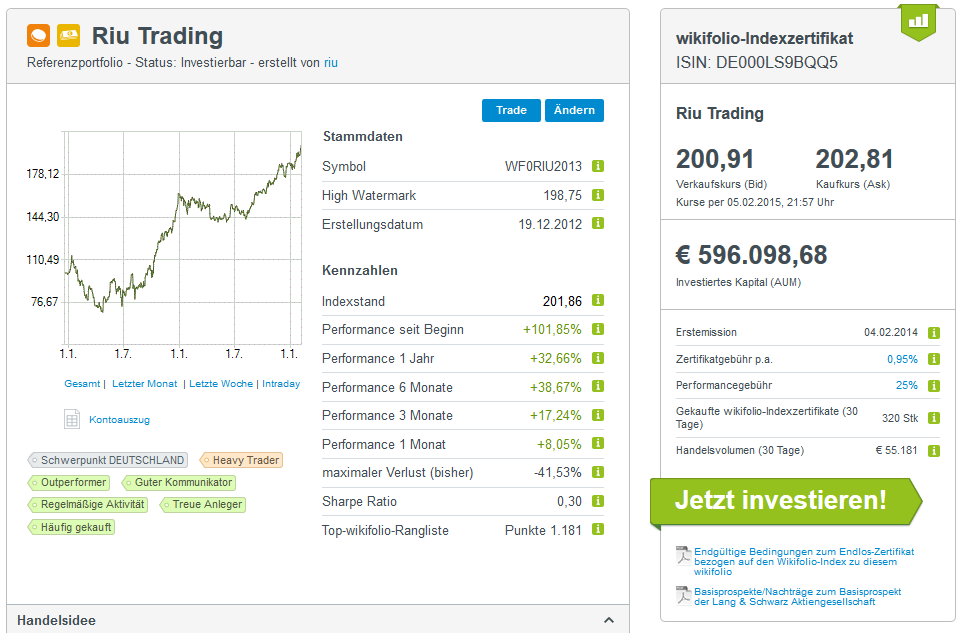
Task: Click the Erstellungsdatum value 19.12.2012
Action: pos(550,224)
